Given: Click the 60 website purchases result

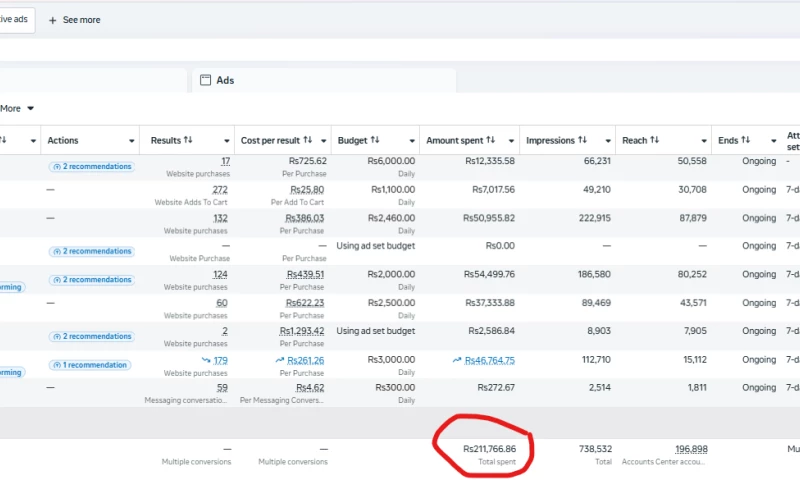Looking at the screenshot, I should pyautogui.click(x=222, y=303).
